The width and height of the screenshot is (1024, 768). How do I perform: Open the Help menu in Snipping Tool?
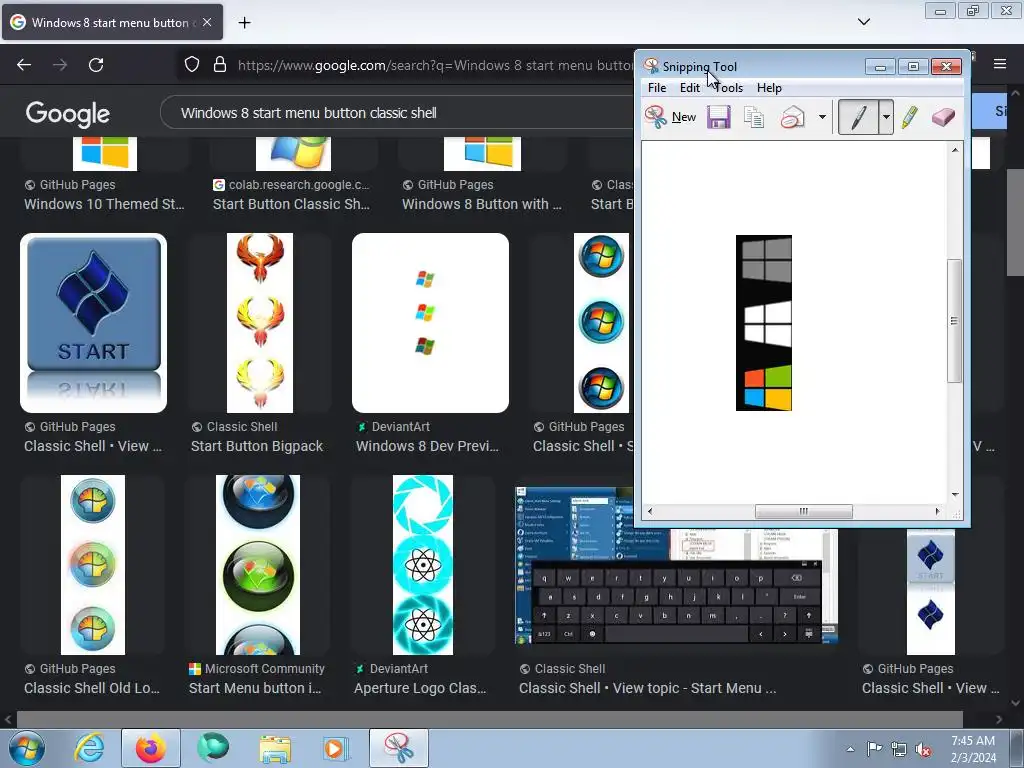(x=769, y=88)
